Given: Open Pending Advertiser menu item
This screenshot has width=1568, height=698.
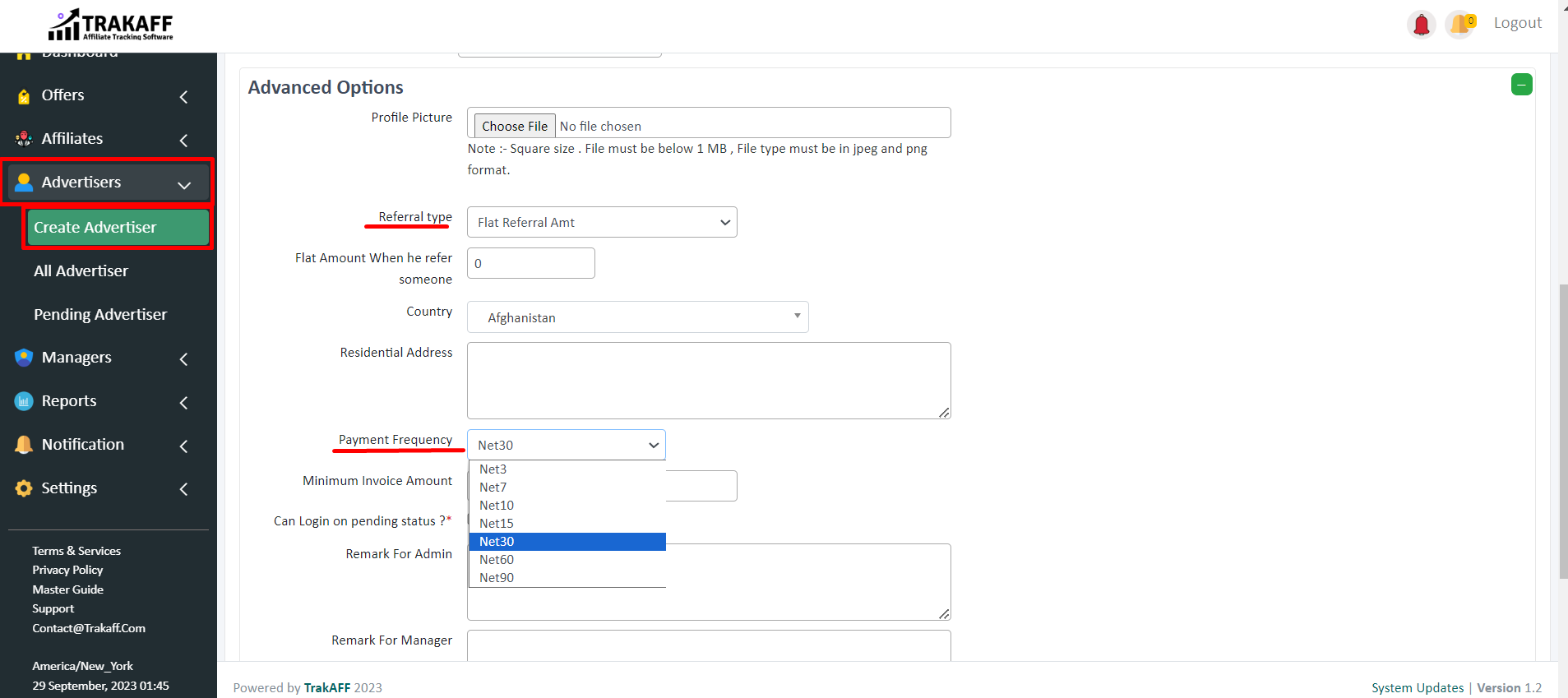Looking at the screenshot, I should pos(100,315).
